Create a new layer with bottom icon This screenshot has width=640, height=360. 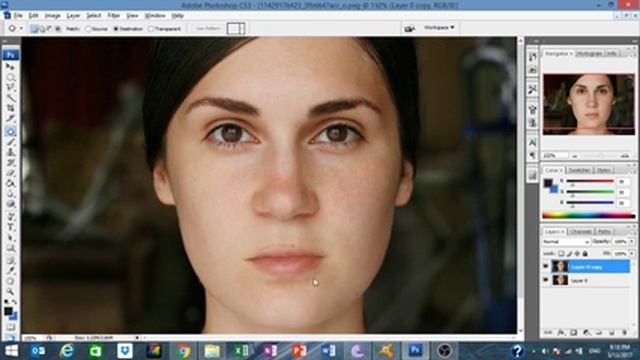pyautogui.click(x=611, y=333)
